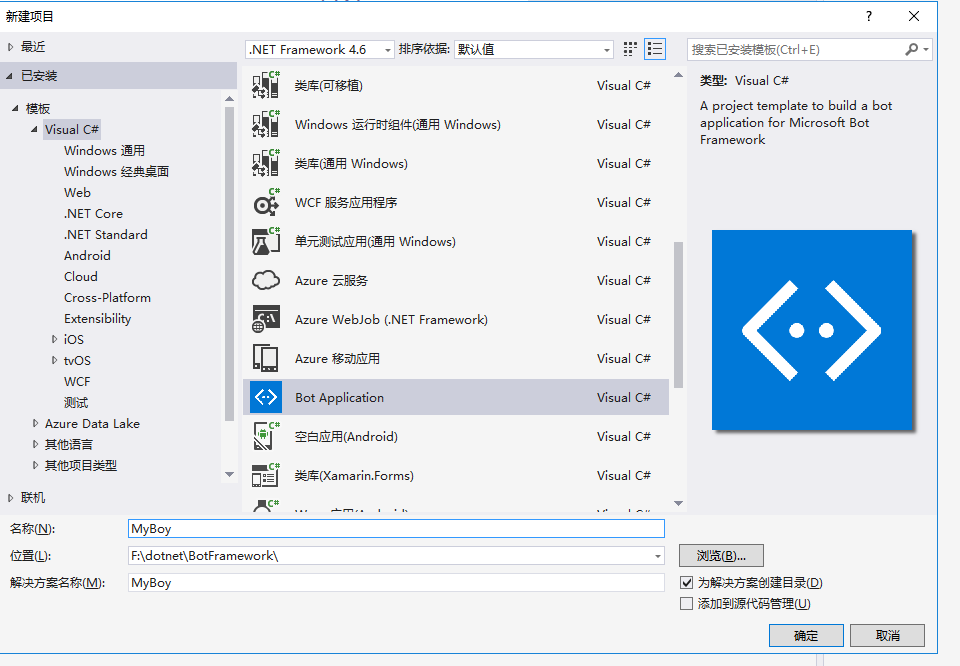The width and height of the screenshot is (960, 666).
Task: Select the 测试 category
Action: click(76, 402)
